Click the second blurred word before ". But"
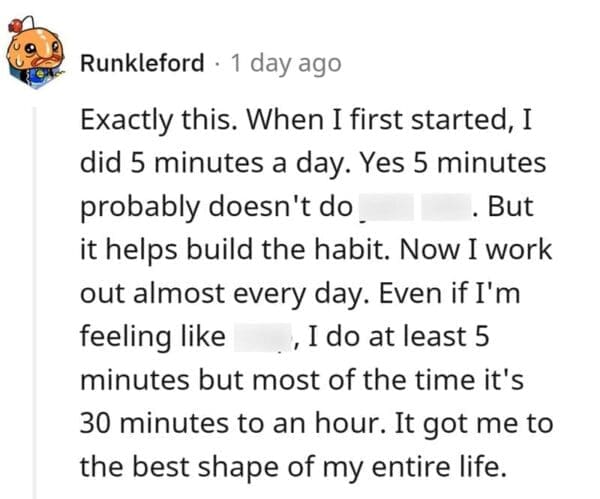Viewport: 600px width, 499px height. [446, 209]
